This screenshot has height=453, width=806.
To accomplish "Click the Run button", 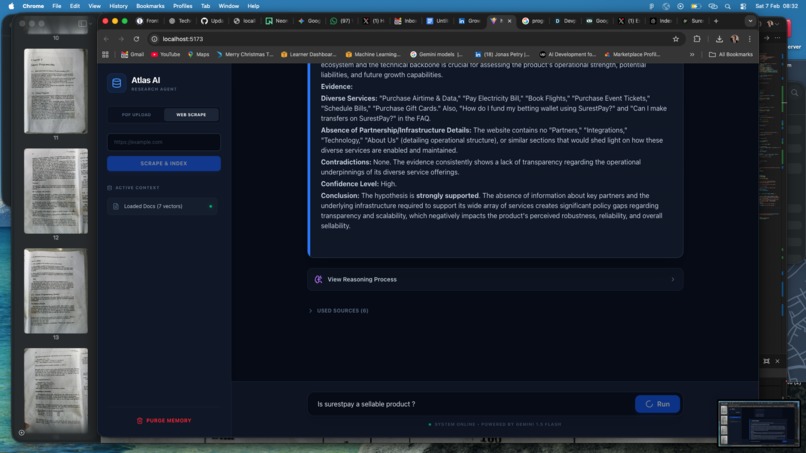I will (657, 404).
